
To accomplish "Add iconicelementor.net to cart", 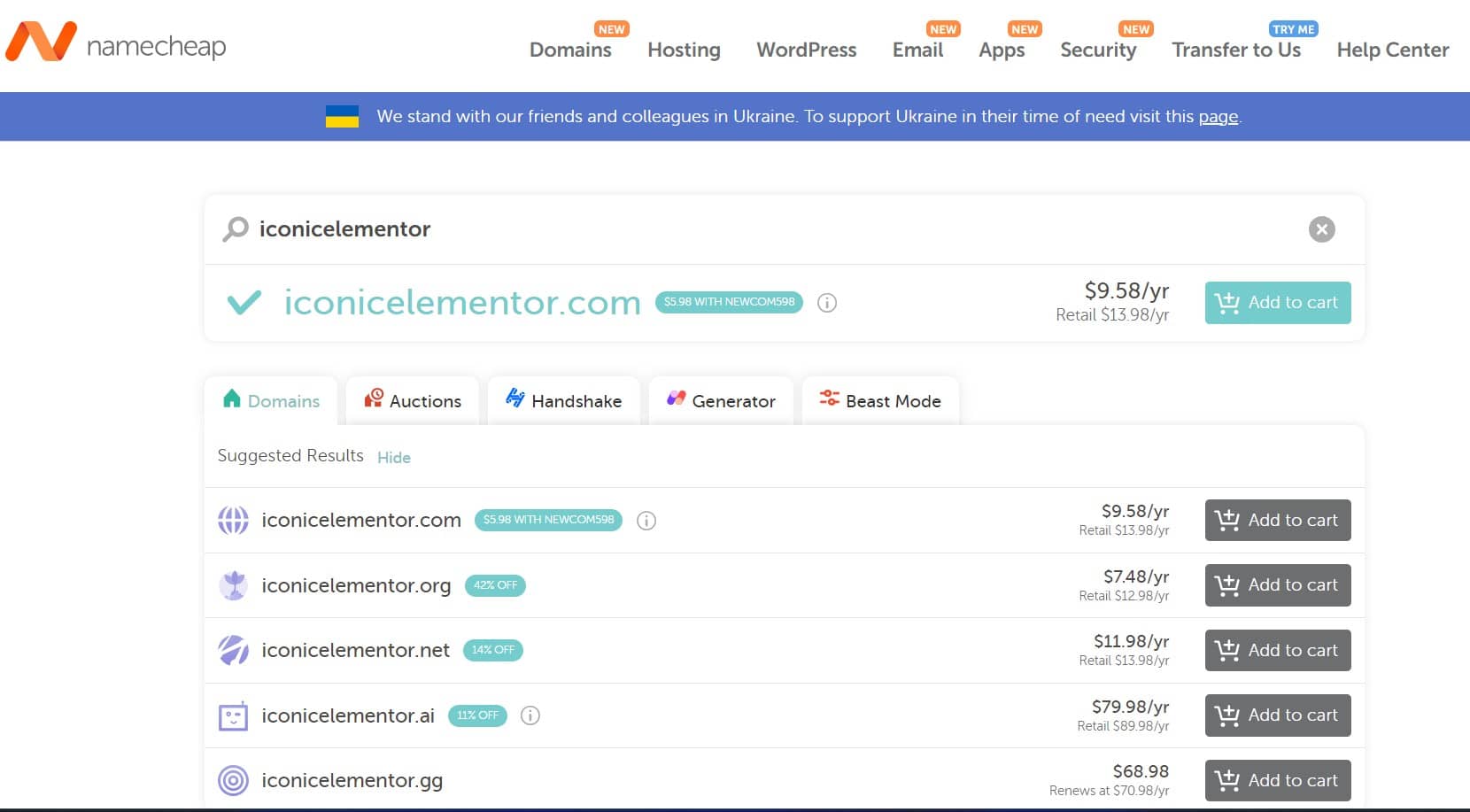I will click(x=1278, y=650).
